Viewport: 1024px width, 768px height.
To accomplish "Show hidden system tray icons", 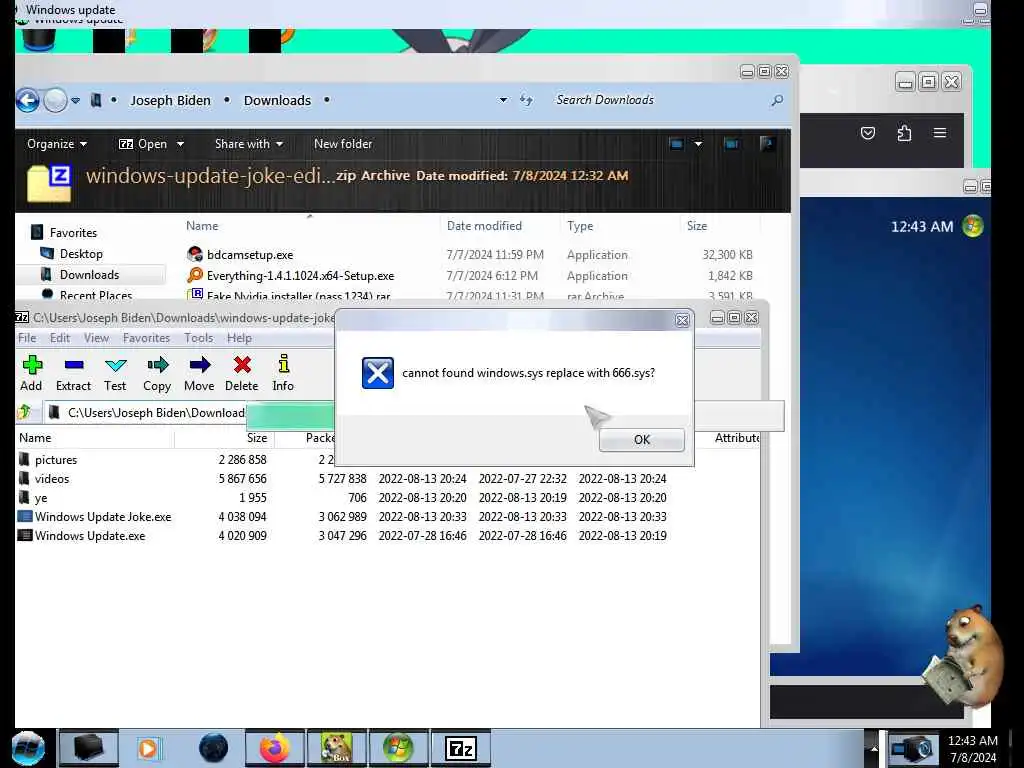I will coord(873,748).
